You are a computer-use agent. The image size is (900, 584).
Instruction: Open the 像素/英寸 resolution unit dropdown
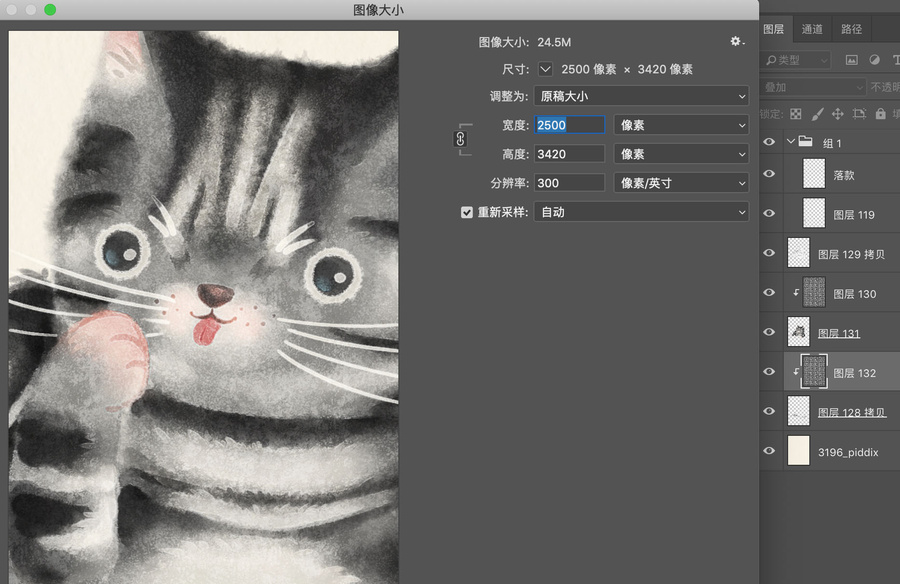point(681,183)
